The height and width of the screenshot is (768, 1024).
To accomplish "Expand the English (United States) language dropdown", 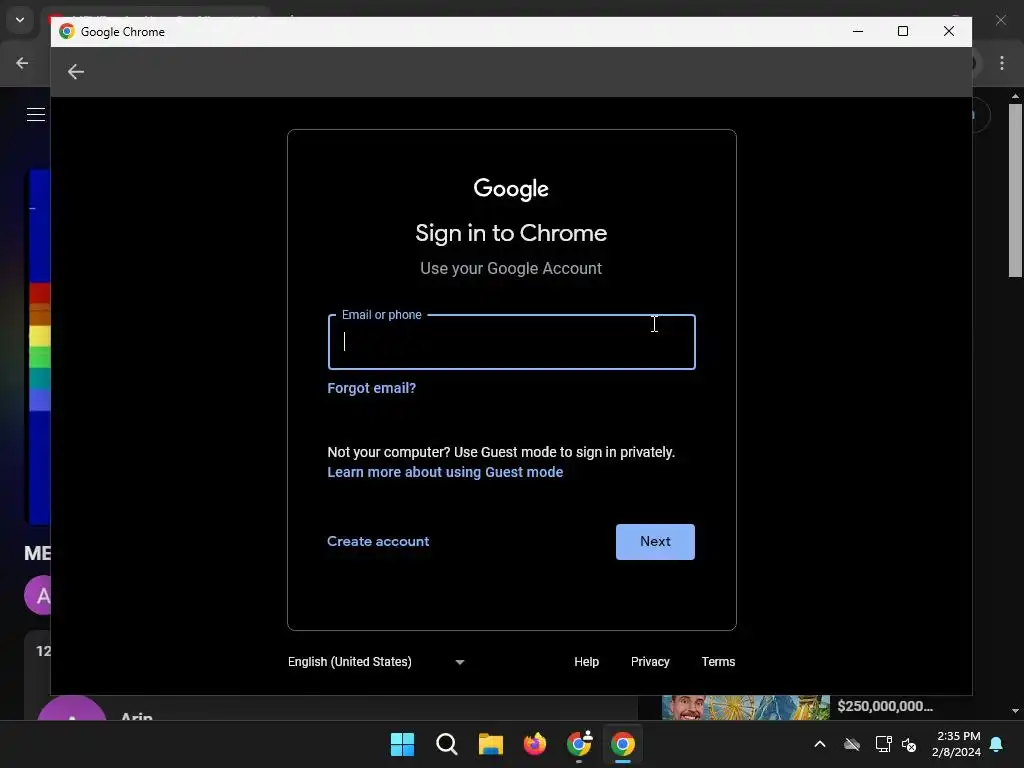I will (x=376, y=662).
